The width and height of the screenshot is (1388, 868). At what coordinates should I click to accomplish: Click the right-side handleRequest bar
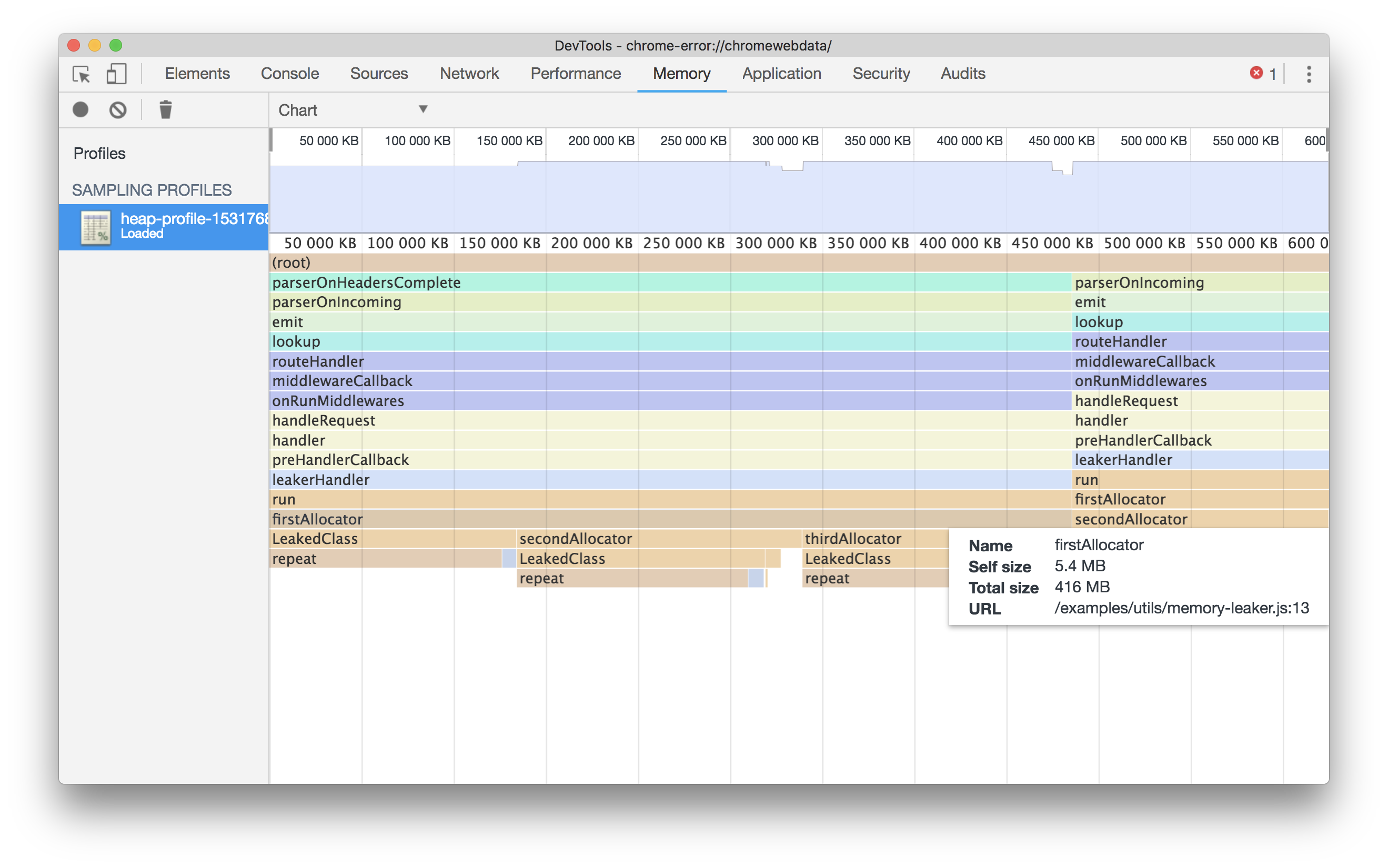pos(1200,401)
